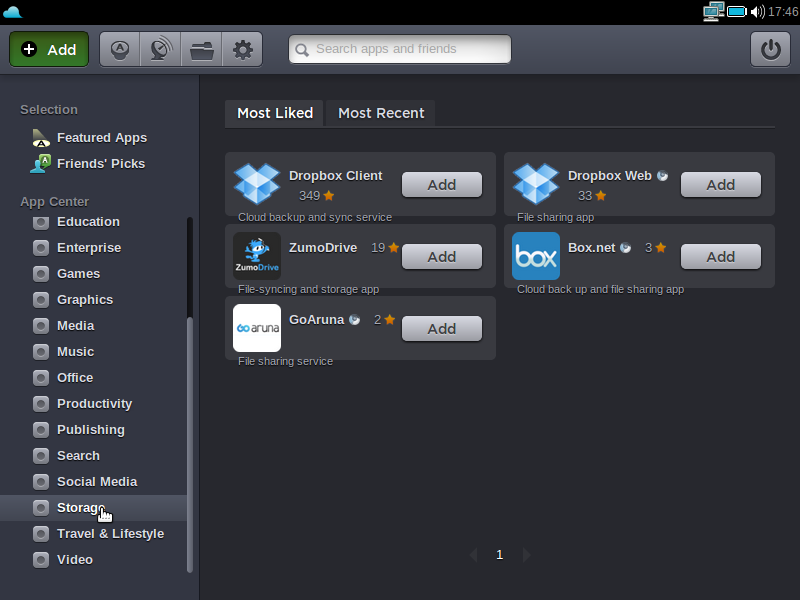Open the files folder icon in toolbar
The image size is (800, 600).
pos(201,49)
